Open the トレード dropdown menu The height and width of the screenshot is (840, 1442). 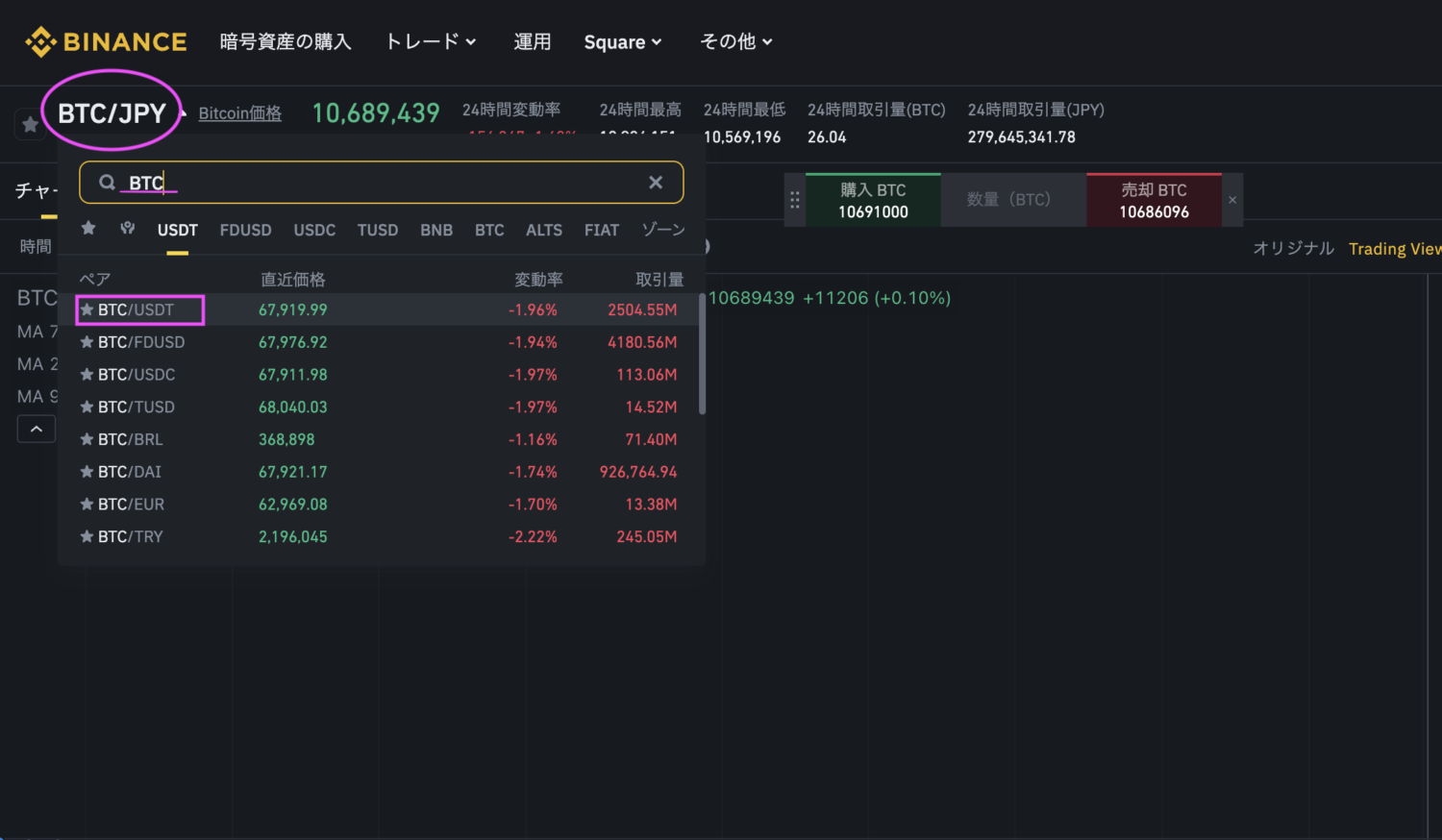(x=430, y=42)
